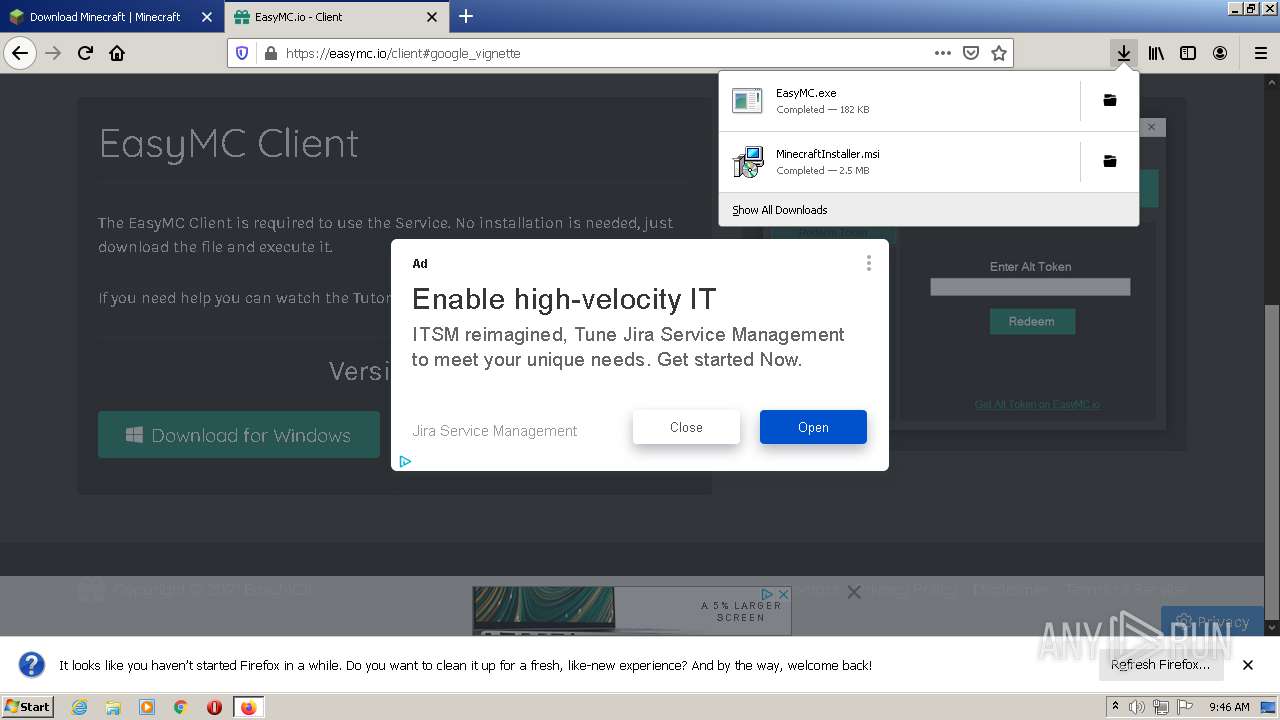Open page actions three-dot menu

[x=942, y=53]
